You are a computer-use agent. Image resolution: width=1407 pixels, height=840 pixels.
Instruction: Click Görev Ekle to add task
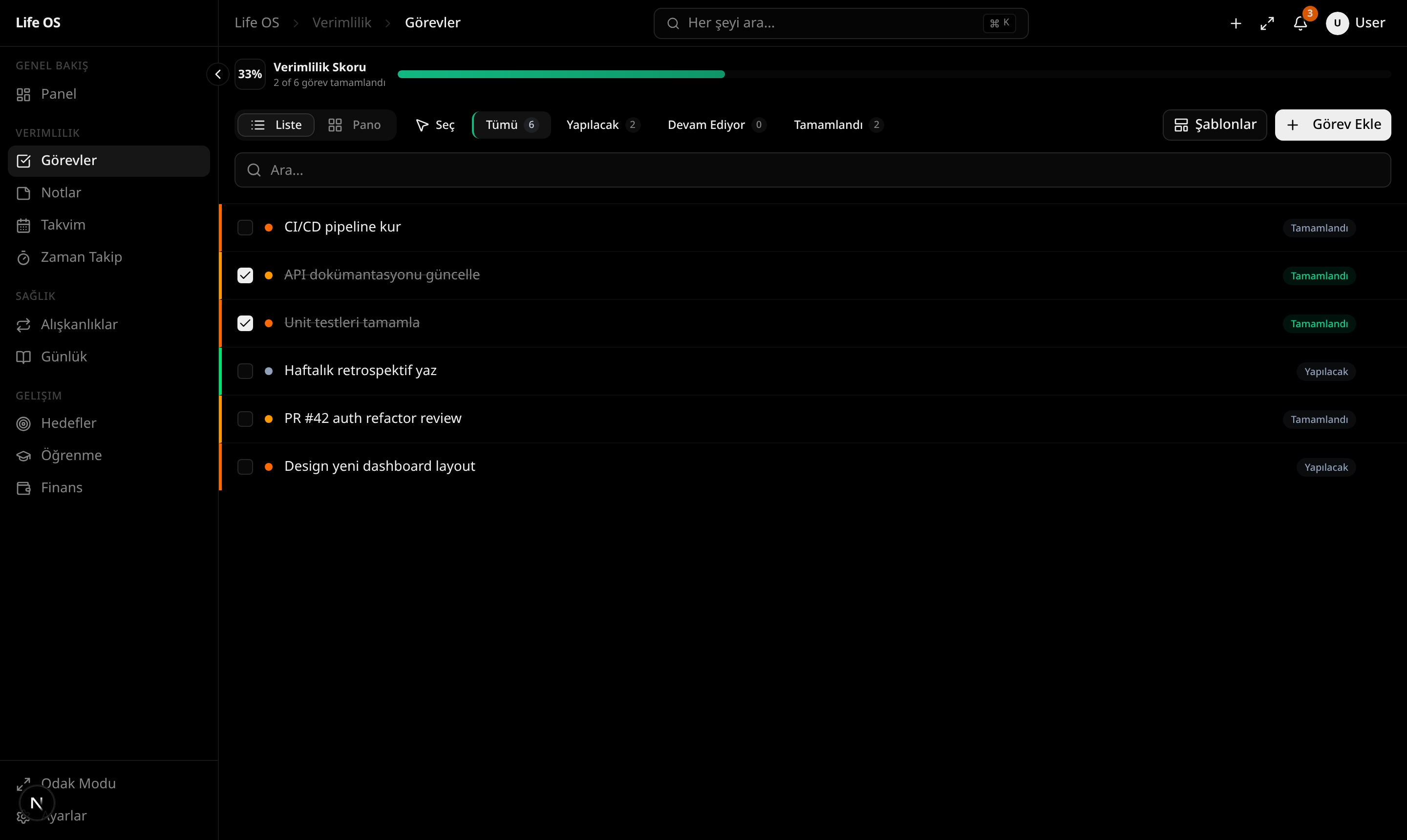pyautogui.click(x=1333, y=125)
